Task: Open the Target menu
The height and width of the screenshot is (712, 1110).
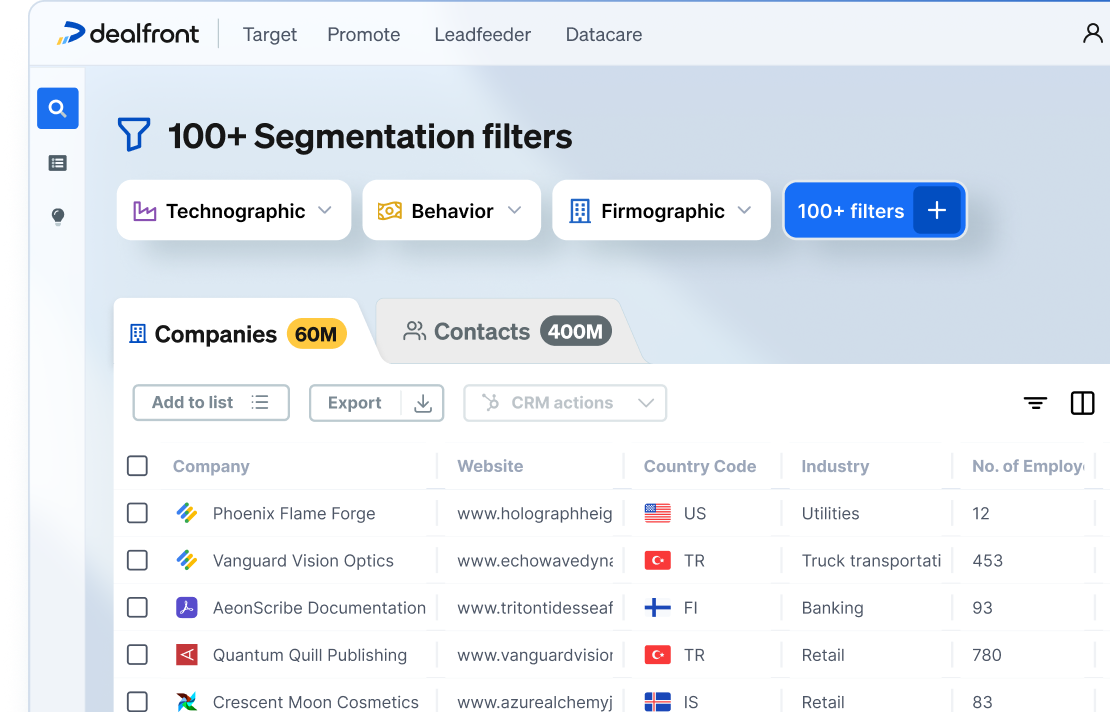Action: [x=270, y=35]
